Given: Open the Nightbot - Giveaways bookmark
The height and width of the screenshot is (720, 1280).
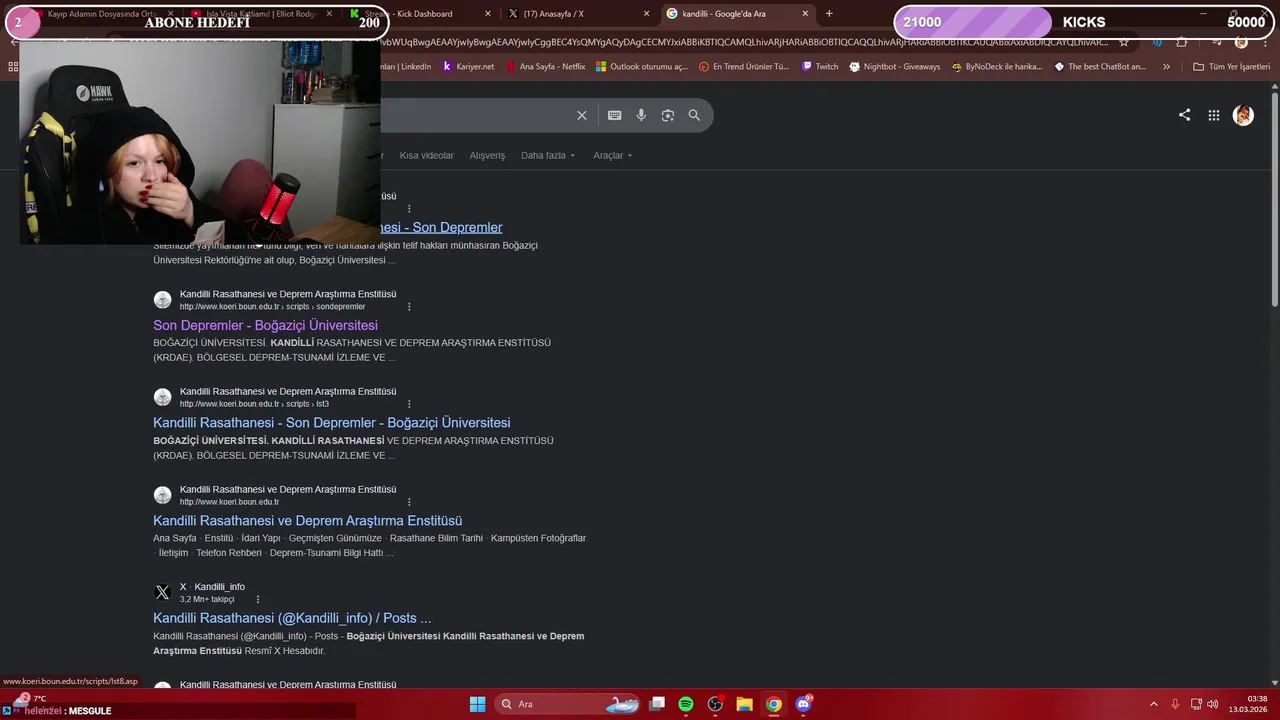Looking at the screenshot, I should click(895, 67).
